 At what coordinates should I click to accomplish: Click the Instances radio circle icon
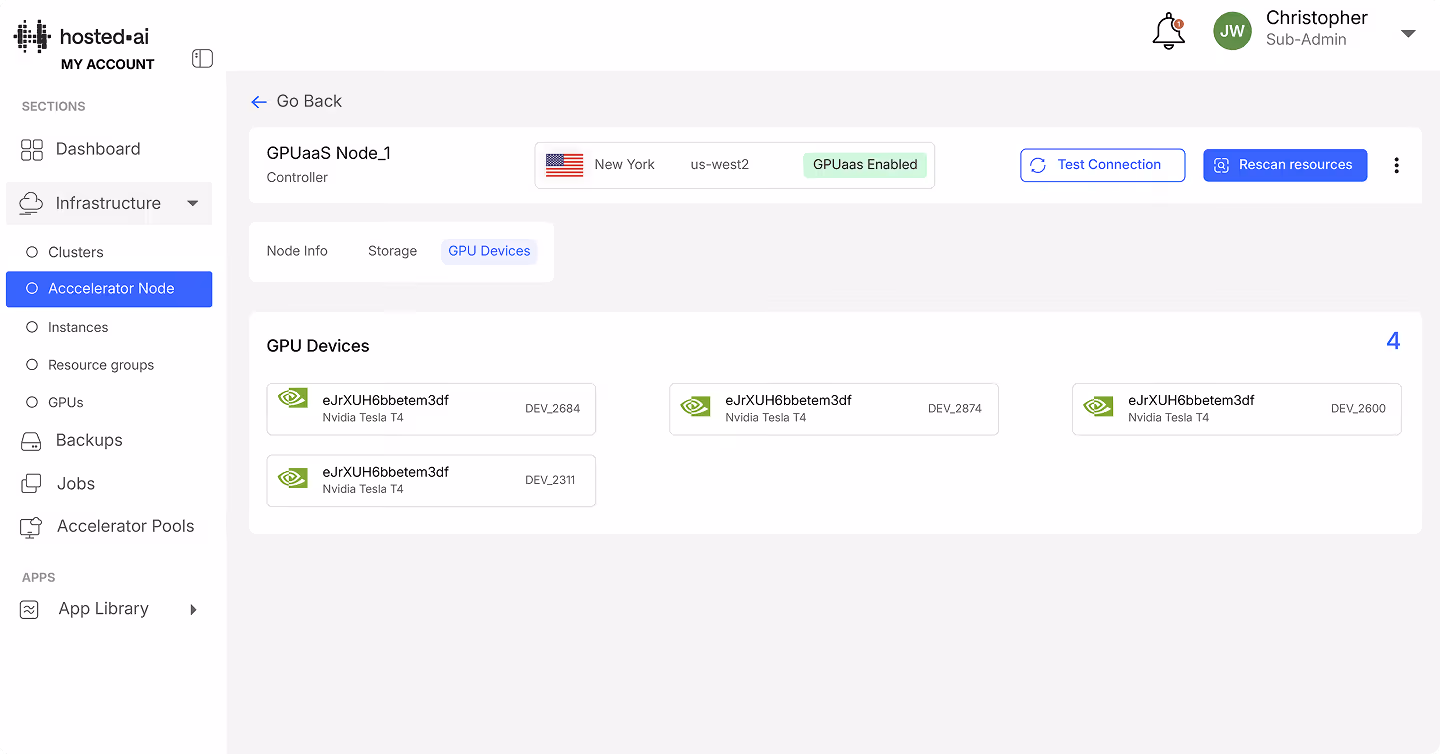31,327
